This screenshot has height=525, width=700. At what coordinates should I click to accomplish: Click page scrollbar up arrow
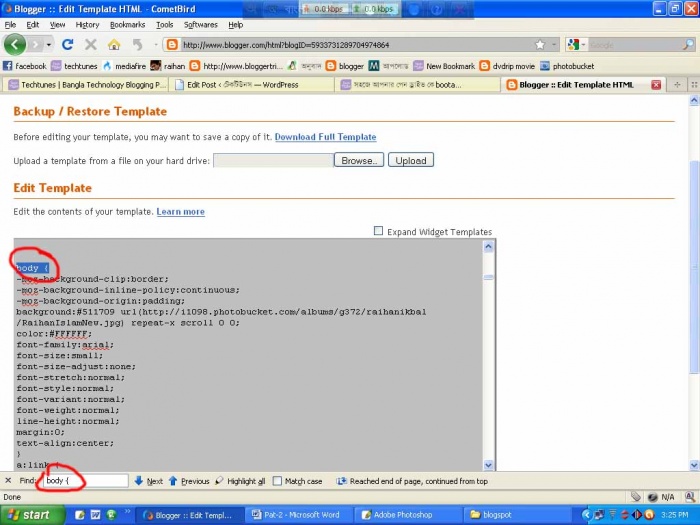(x=694, y=100)
